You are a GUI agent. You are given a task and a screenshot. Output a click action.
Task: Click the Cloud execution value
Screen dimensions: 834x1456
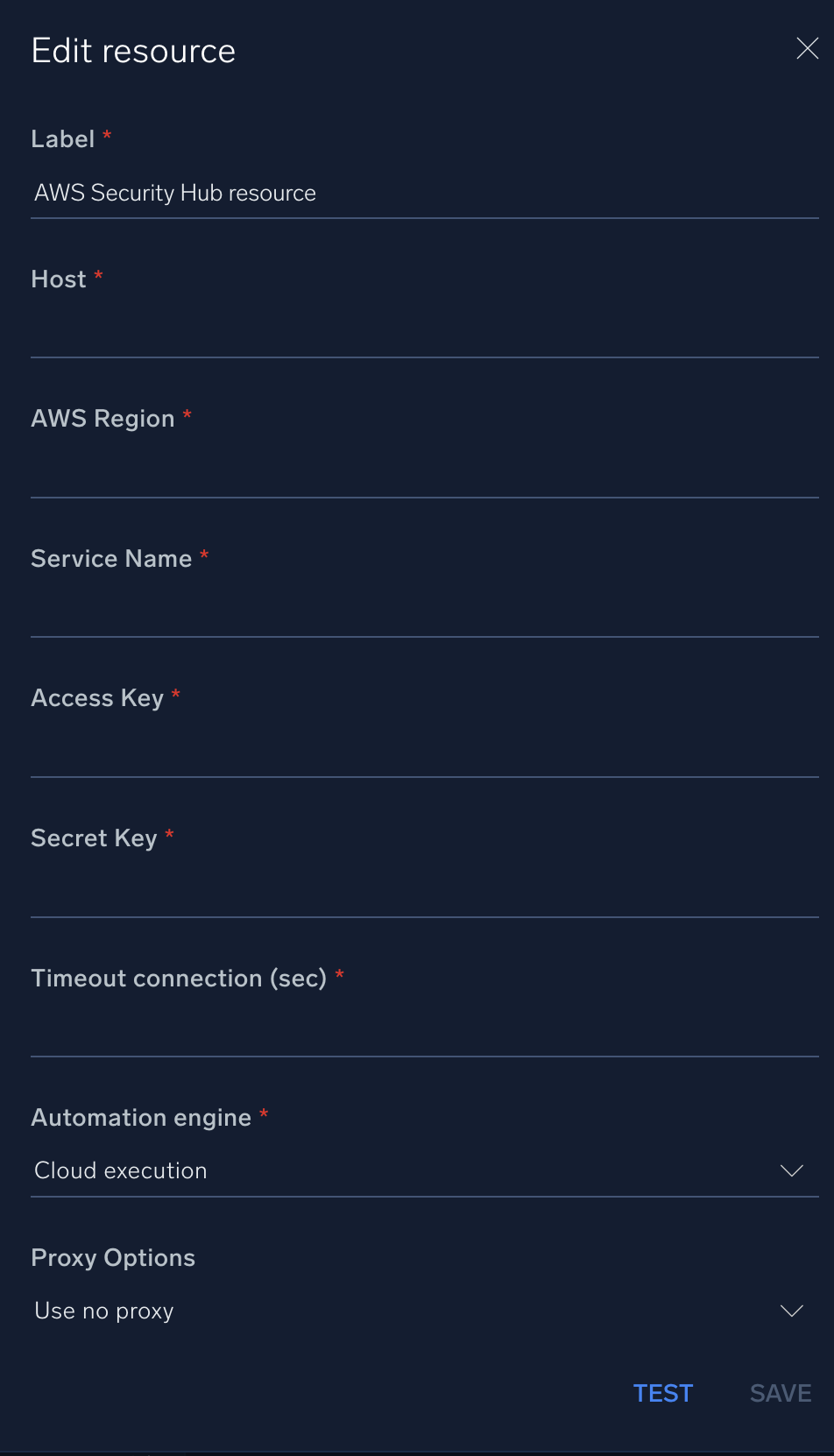click(x=120, y=1170)
